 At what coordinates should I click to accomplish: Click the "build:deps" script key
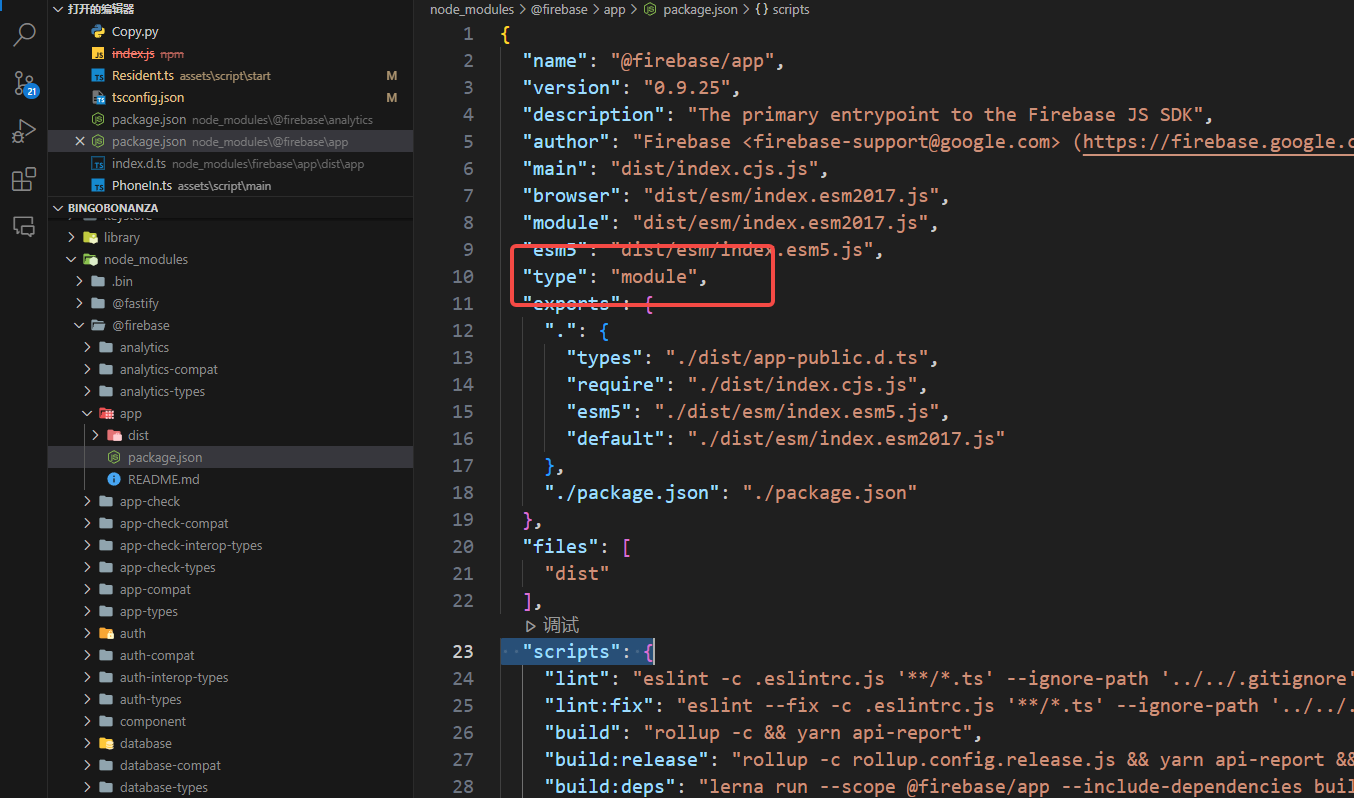(610, 787)
